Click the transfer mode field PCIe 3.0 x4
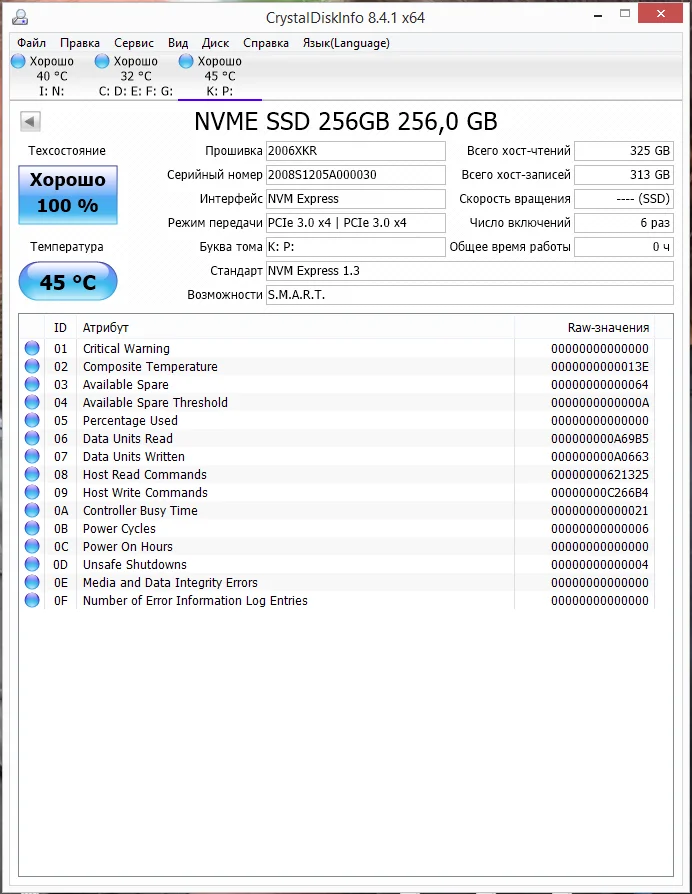Image resolution: width=692 pixels, height=894 pixels. (x=356, y=223)
